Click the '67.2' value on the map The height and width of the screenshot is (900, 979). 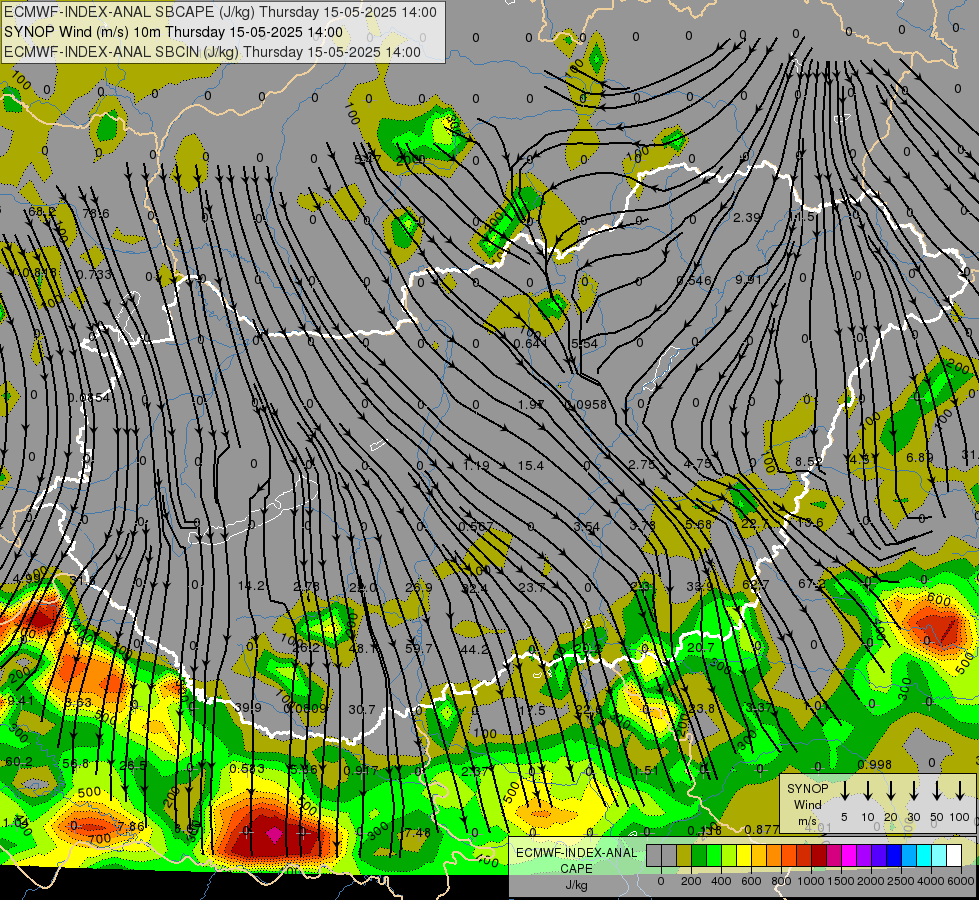pos(810,583)
